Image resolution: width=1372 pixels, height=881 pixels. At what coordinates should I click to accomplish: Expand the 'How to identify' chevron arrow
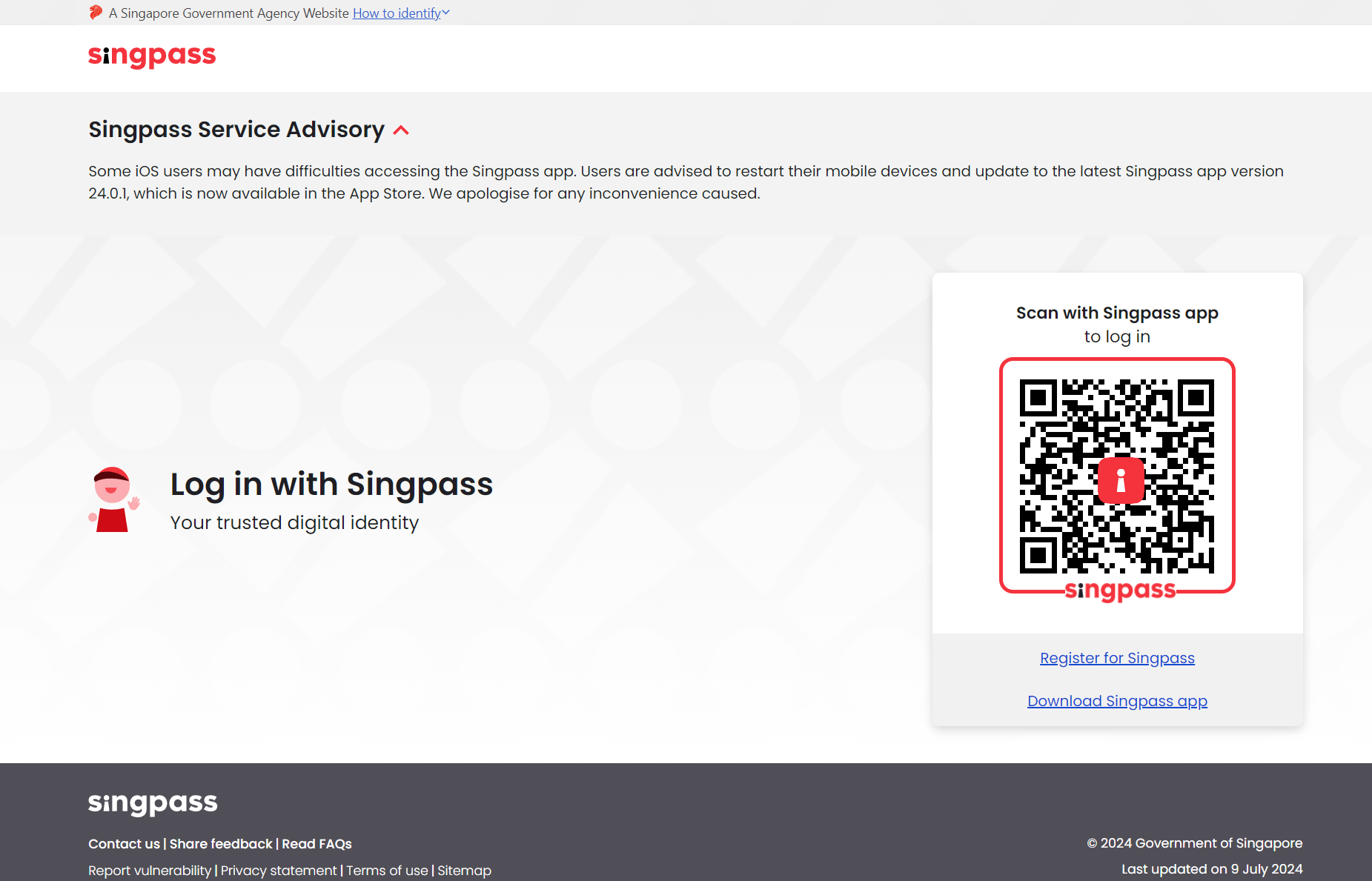pos(446,13)
